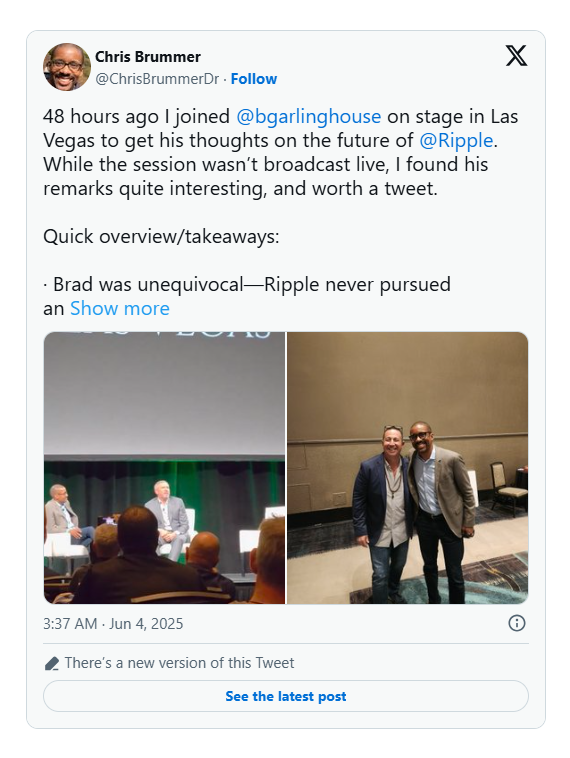Open the @ChrisBrummerDr handle

pyautogui.click(x=157, y=79)
